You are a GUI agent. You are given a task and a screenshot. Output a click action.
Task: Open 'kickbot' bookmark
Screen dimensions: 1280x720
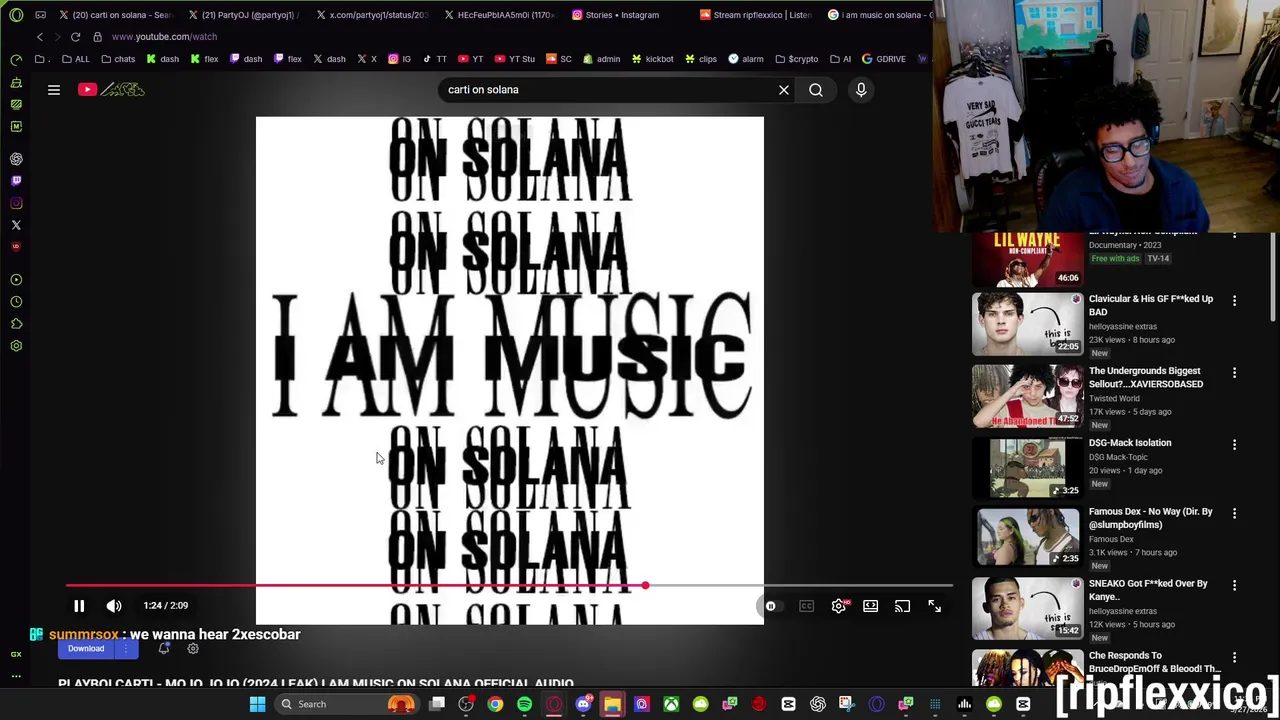pos(652,59)
